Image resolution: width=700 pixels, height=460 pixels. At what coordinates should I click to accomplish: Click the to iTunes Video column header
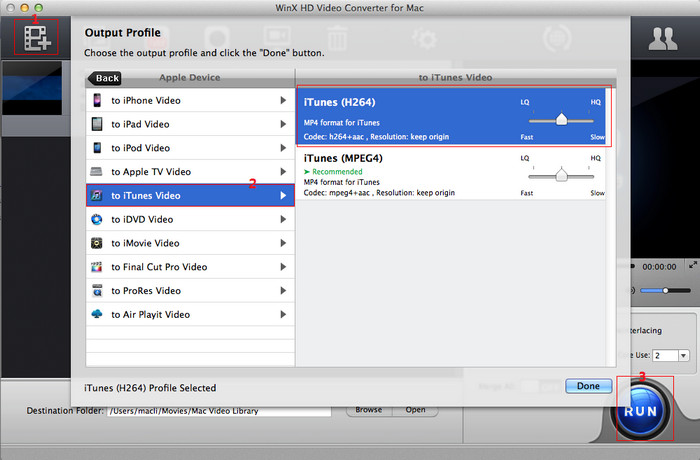[455, 78]
